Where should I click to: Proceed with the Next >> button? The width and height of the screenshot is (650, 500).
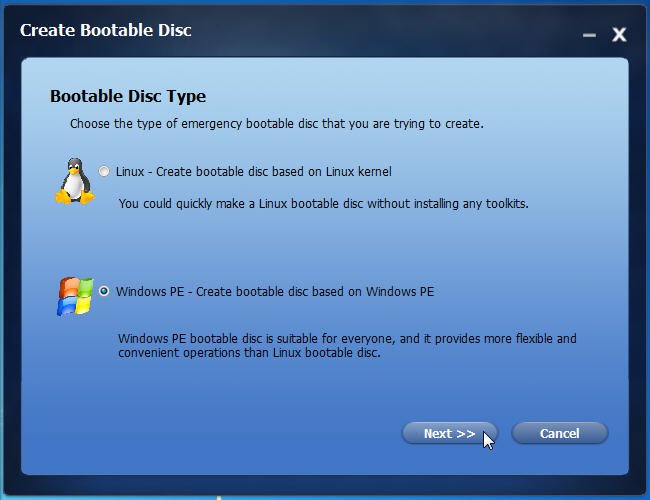point(449,433)
